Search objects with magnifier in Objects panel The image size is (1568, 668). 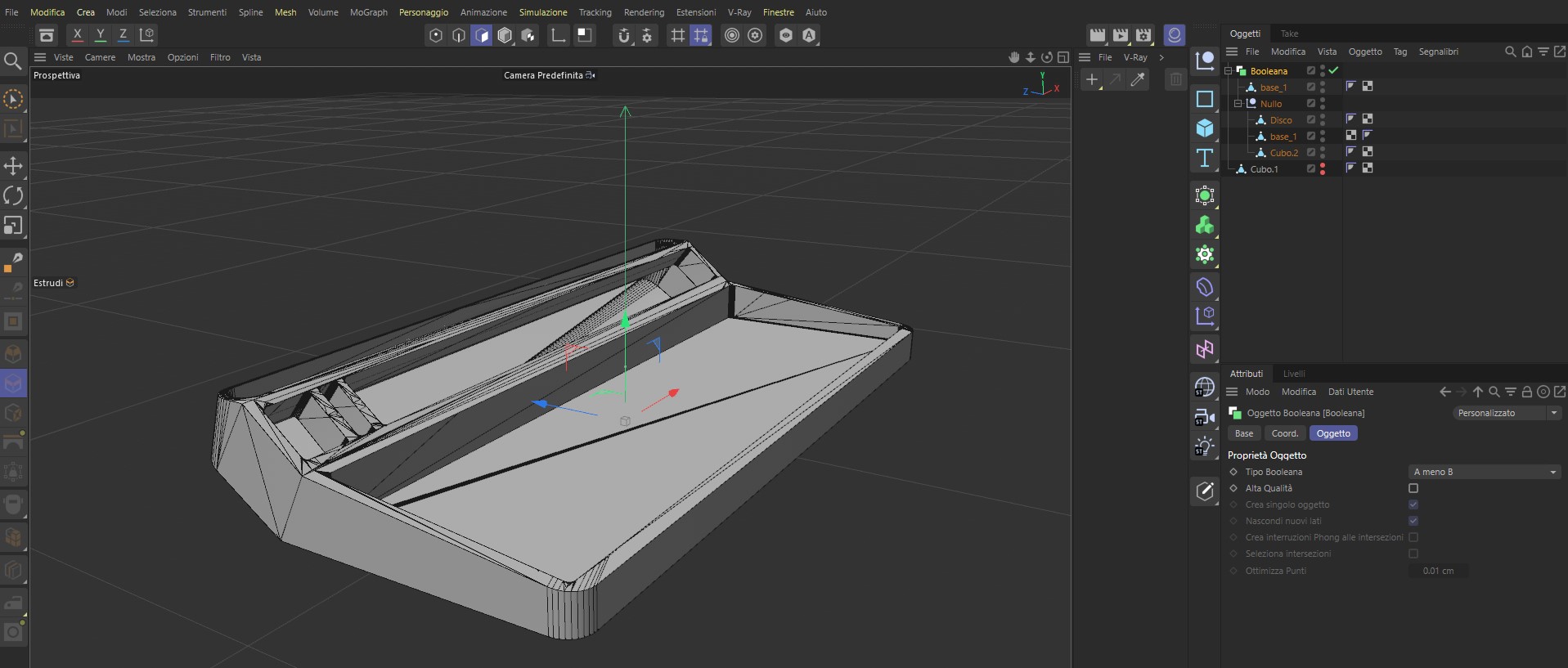click(1511, 52)
